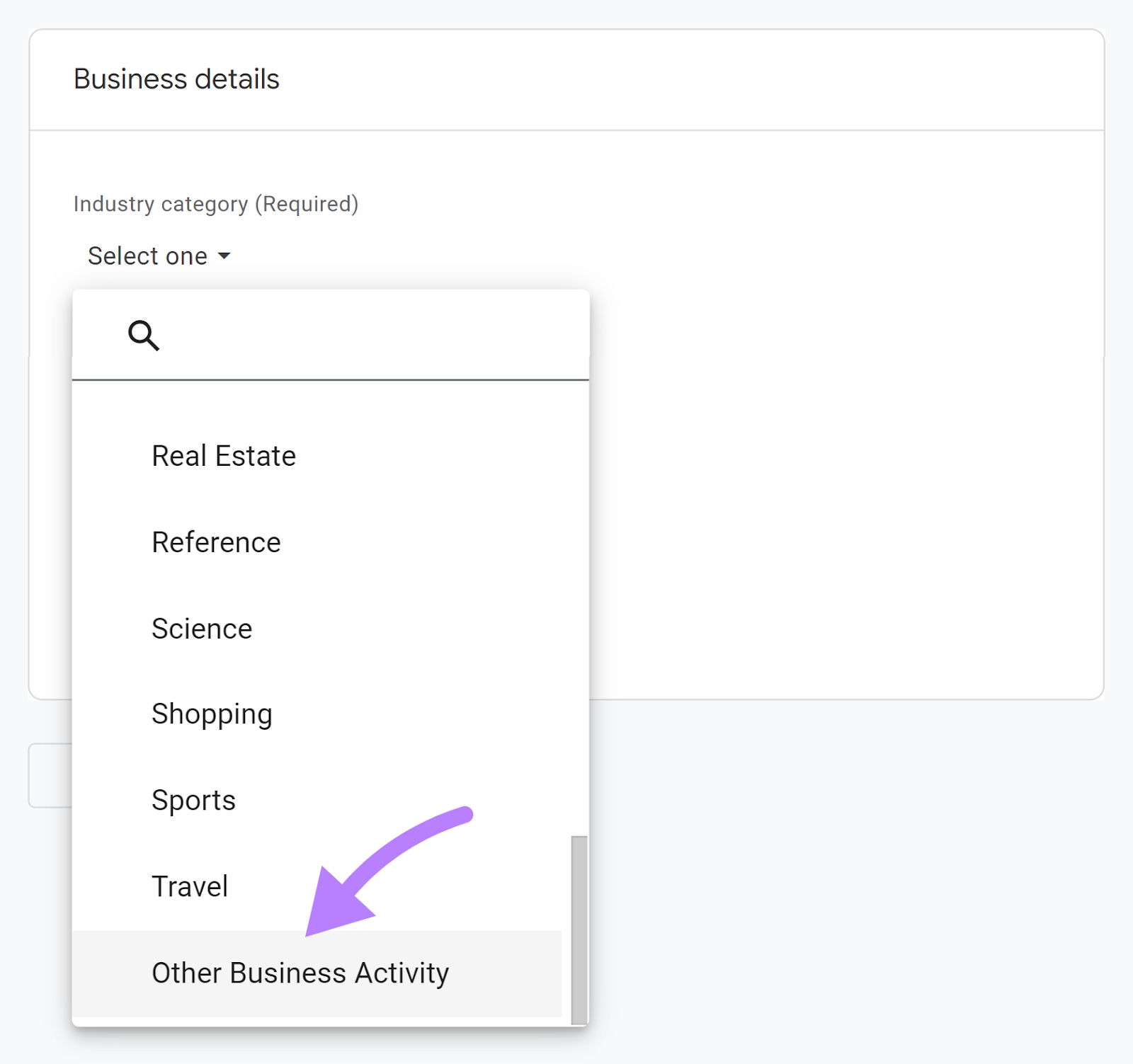Select Sports from the list
1133x1064 pixels.
193,800
